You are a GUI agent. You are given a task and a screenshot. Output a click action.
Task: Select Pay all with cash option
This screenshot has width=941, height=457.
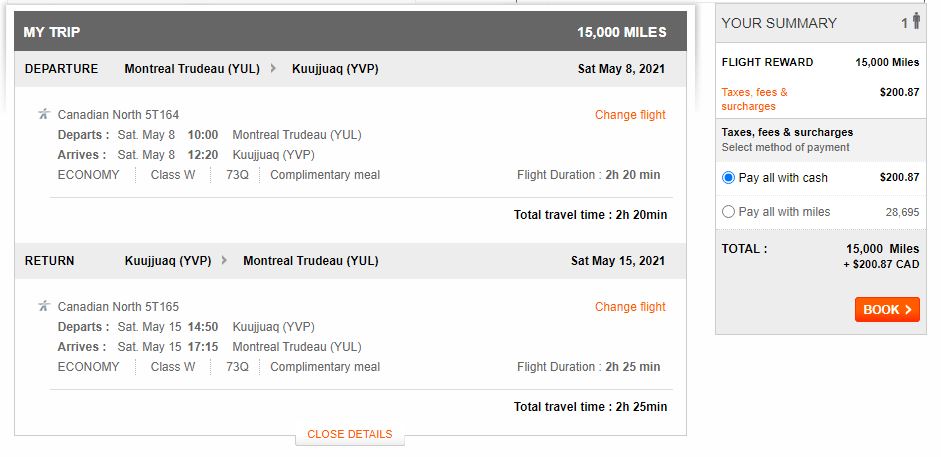(x=728, y=178)
